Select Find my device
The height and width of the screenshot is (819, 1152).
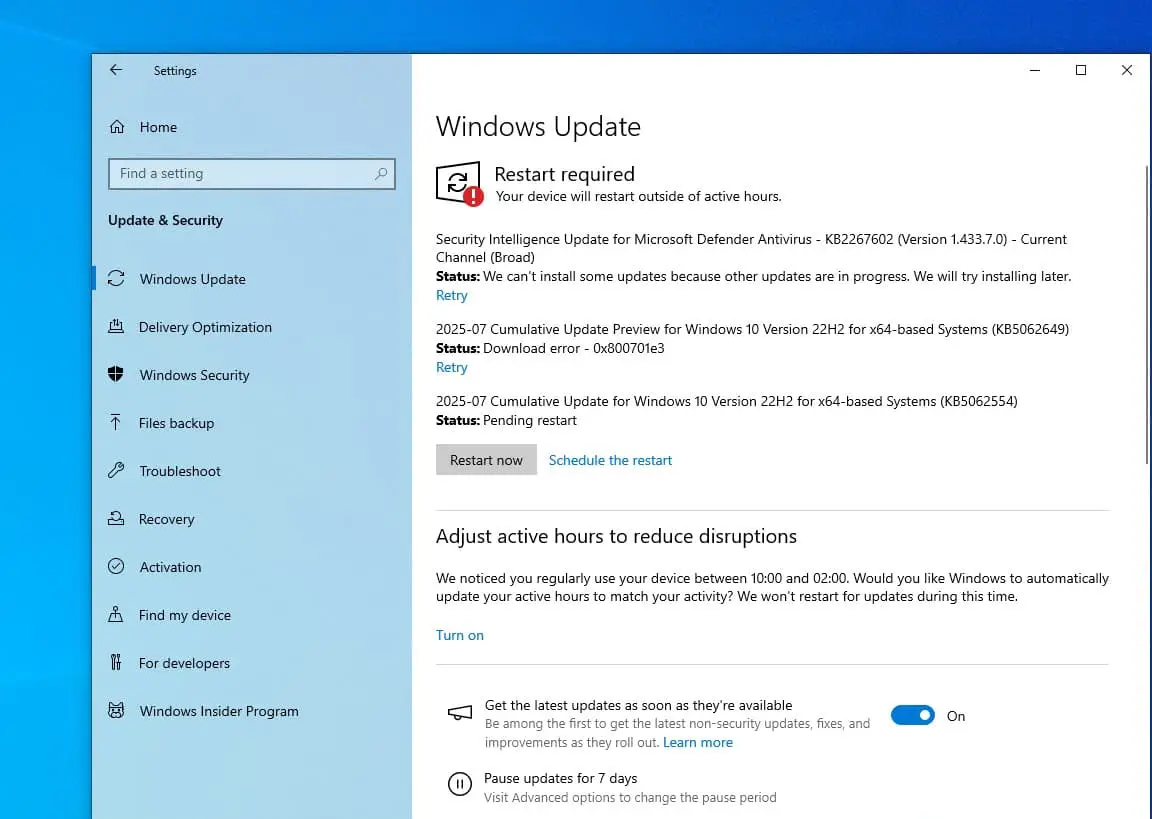click(x=184, y=615)
